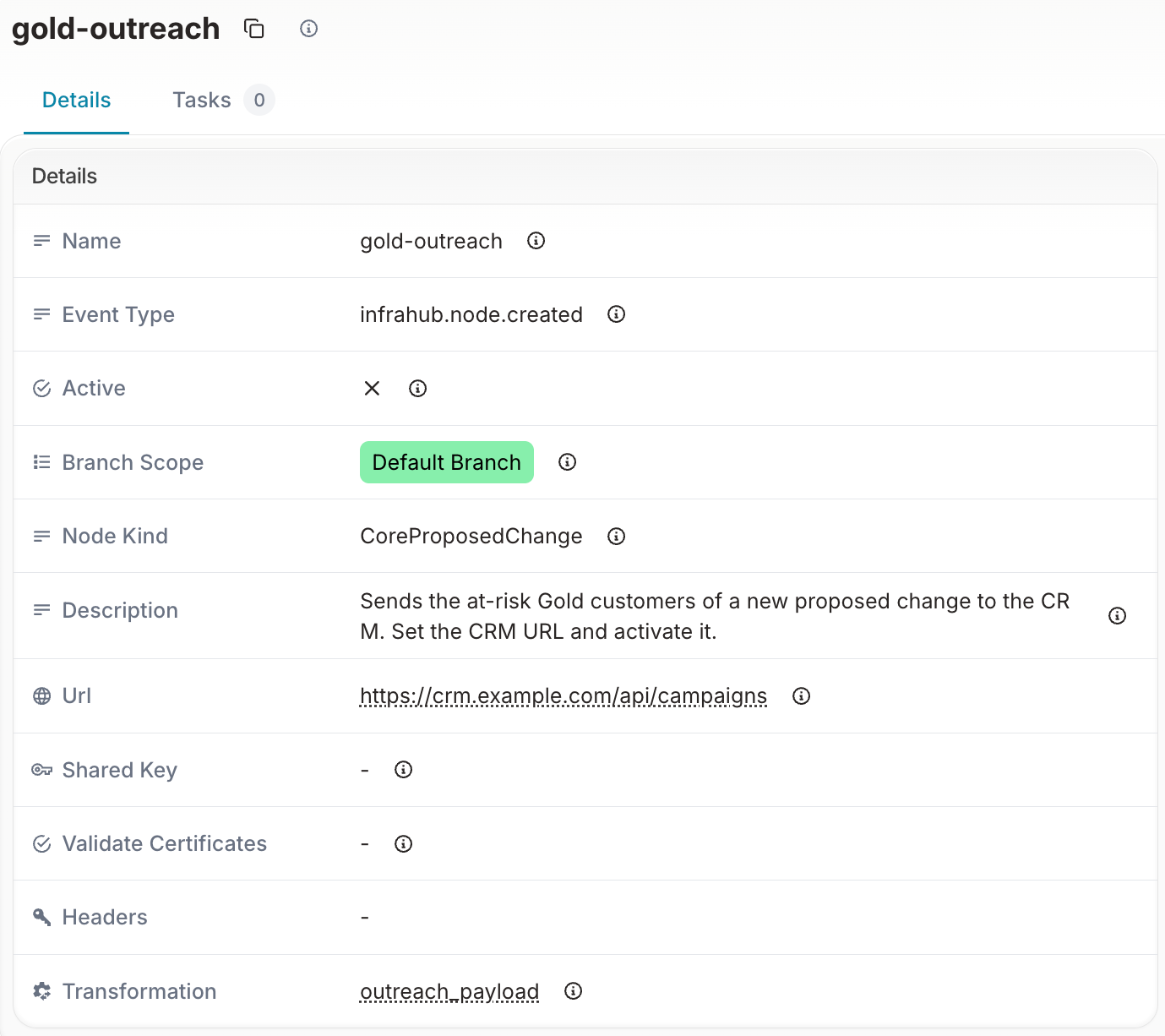Click the Description text about Gold customers
1165x1036 pixels.
[715, 616]
